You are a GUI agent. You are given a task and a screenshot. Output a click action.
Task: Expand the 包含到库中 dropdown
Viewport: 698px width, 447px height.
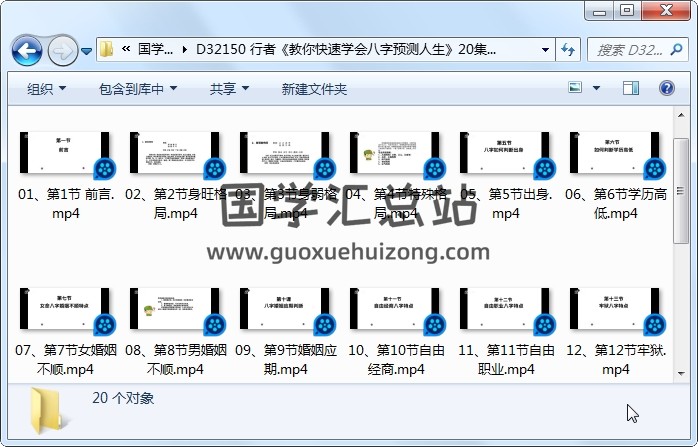140,89
